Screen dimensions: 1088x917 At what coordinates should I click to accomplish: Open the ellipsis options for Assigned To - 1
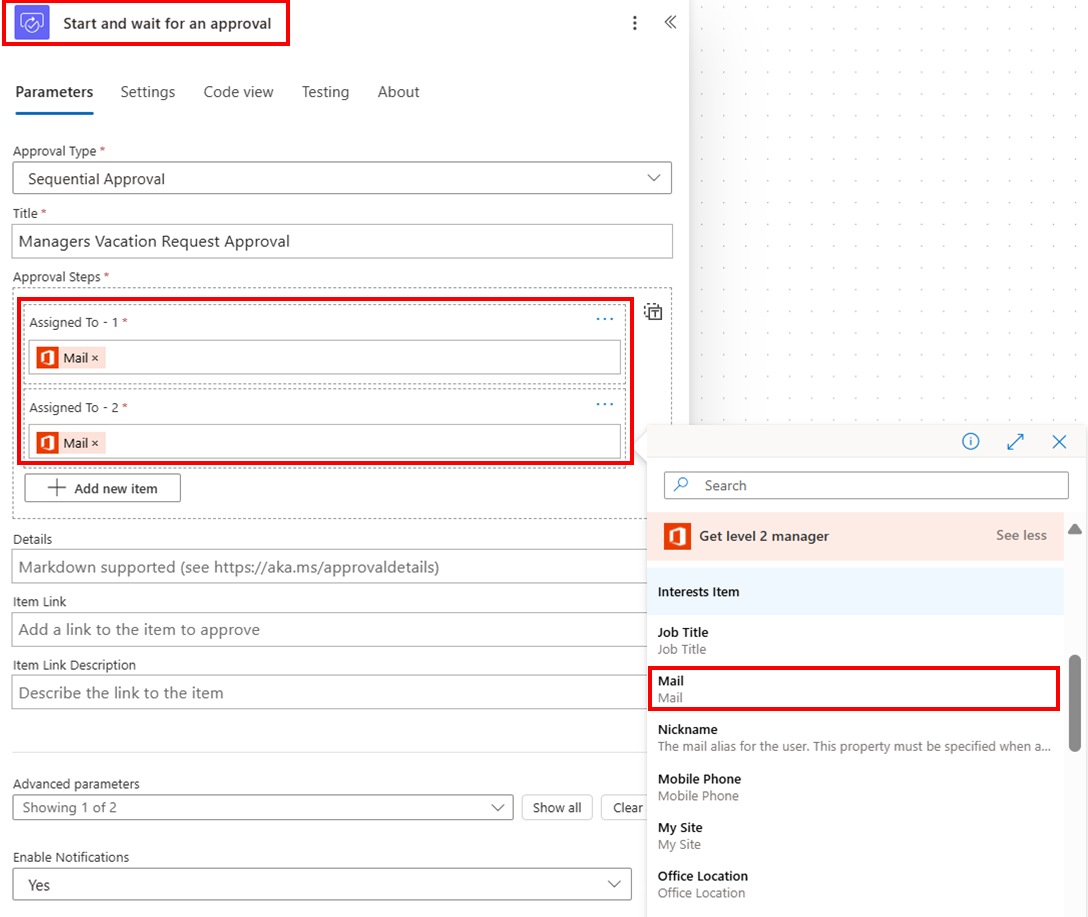coord(604,319)
